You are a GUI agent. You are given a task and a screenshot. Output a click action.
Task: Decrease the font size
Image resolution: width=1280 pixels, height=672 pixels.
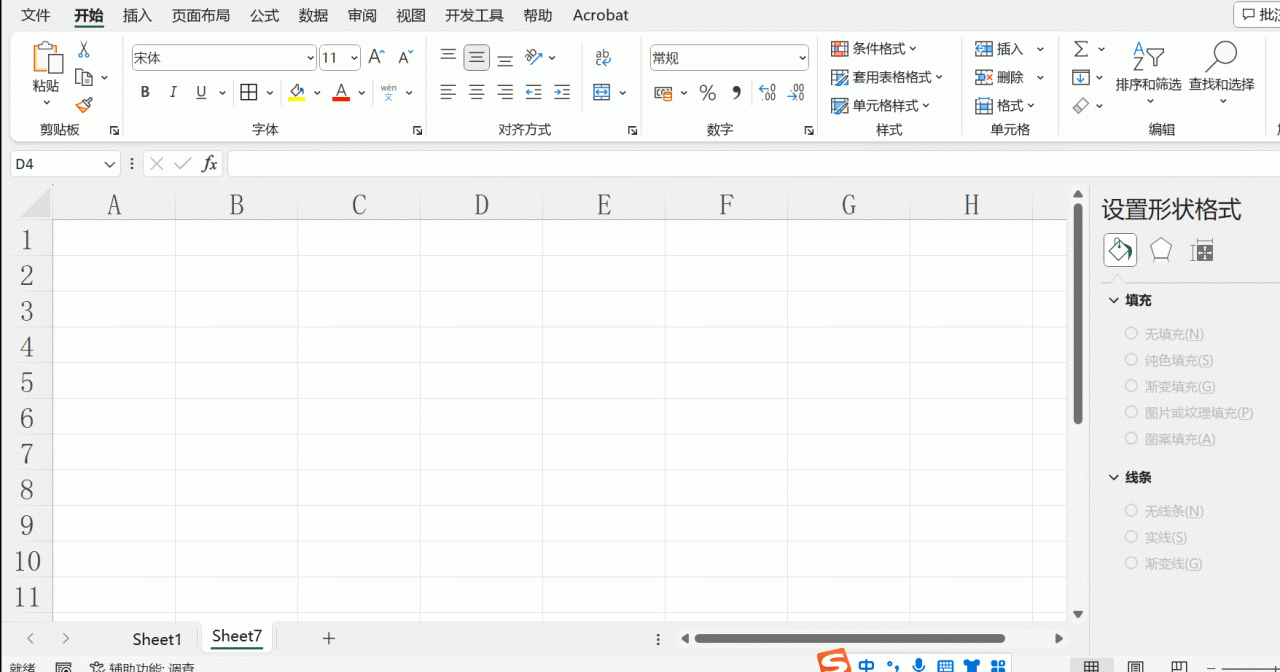pos(405,58)
